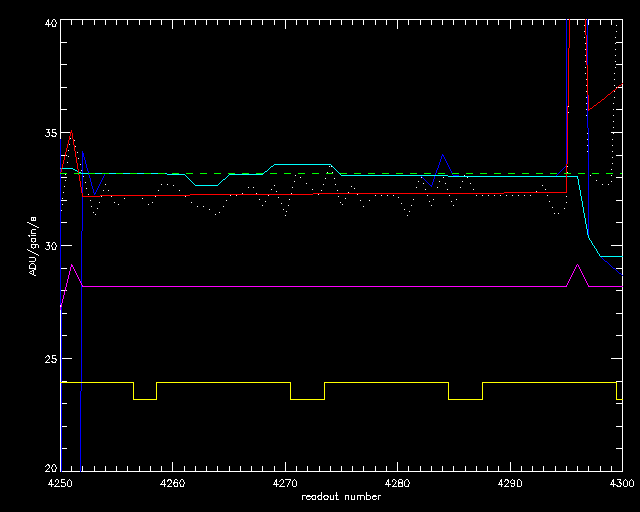Click the x-axis tick label 4250
The image size is (640, 512).
tap(60, 484)
